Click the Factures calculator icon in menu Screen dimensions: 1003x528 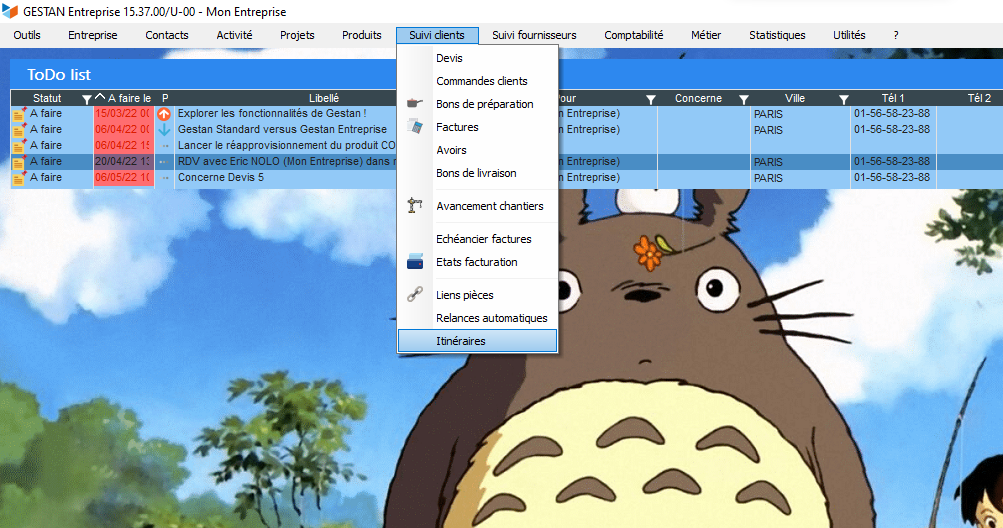point(416,127)
